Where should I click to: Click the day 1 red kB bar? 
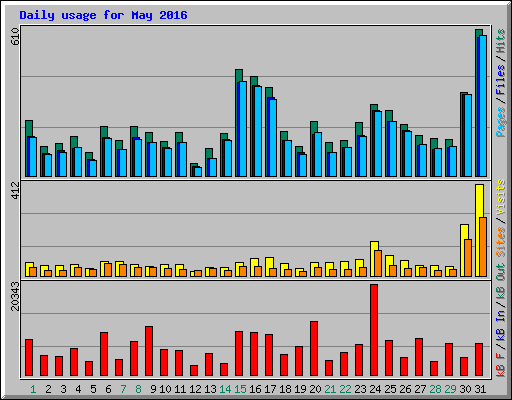[29, 358]
